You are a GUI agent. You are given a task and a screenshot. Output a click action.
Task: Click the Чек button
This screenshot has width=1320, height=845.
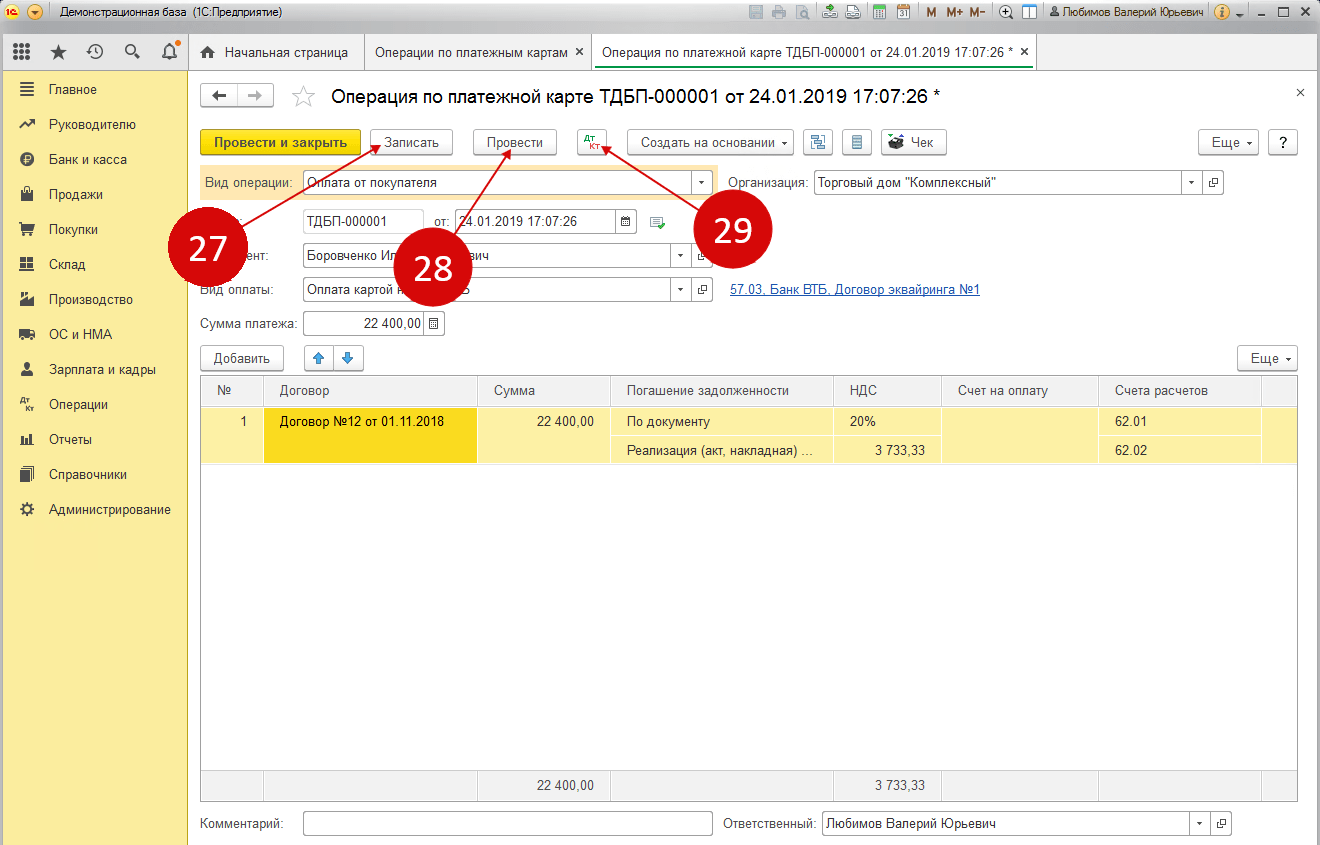(913, 142)
